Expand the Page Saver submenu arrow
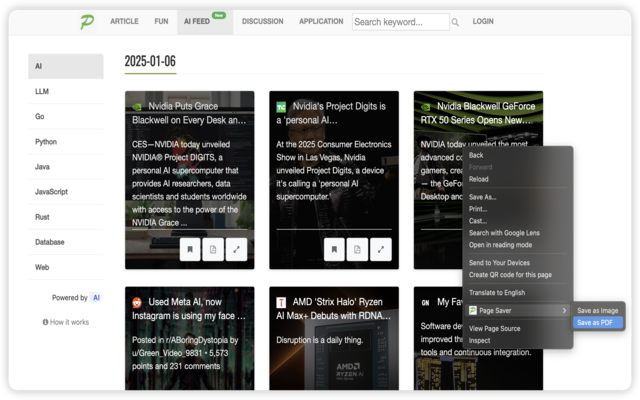 click(564, 311)
